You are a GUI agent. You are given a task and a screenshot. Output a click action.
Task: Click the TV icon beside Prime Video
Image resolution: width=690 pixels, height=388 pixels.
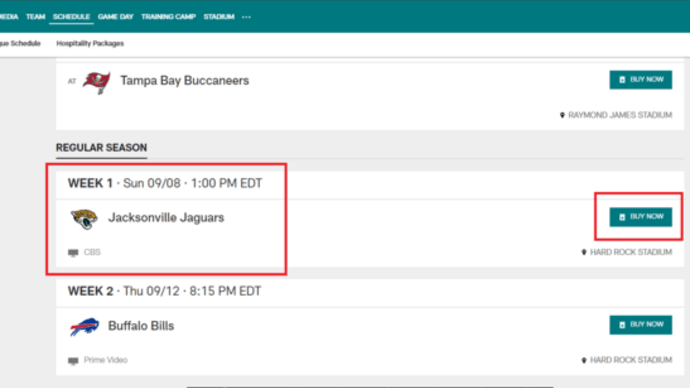point(73,361)
